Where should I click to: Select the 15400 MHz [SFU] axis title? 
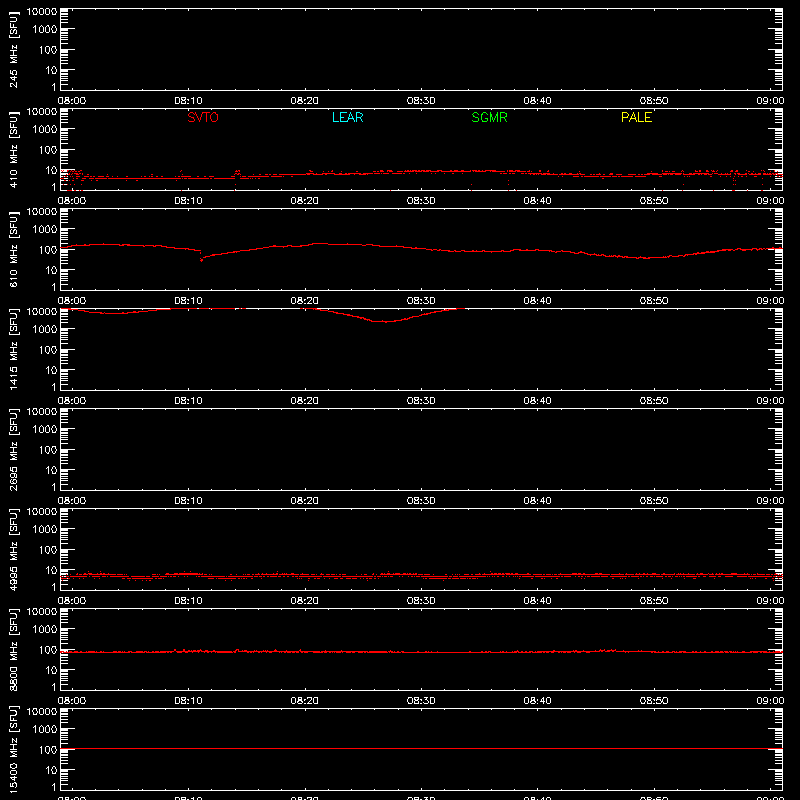coord(13,749)
